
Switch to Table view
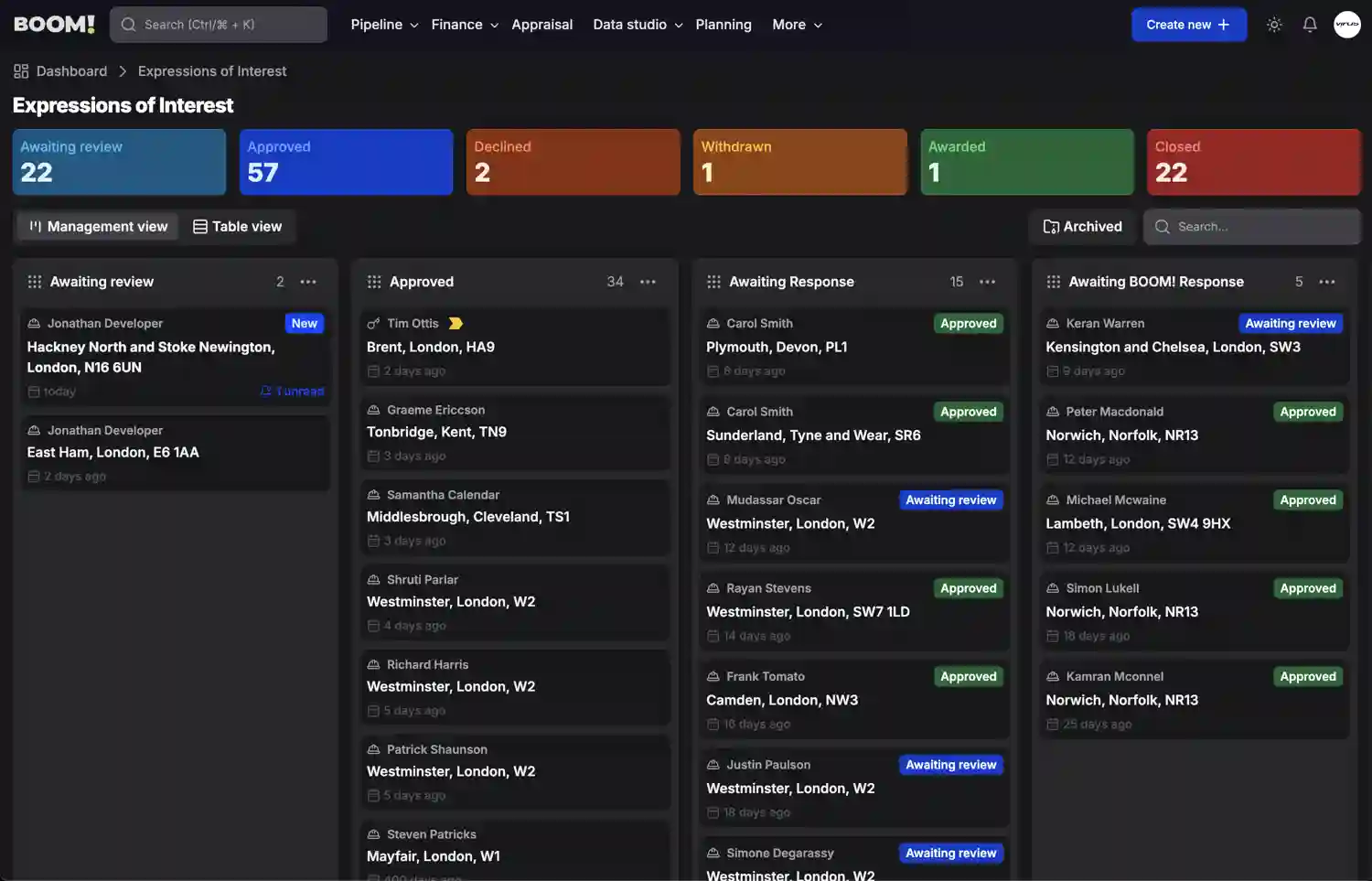tap(237, 227)
